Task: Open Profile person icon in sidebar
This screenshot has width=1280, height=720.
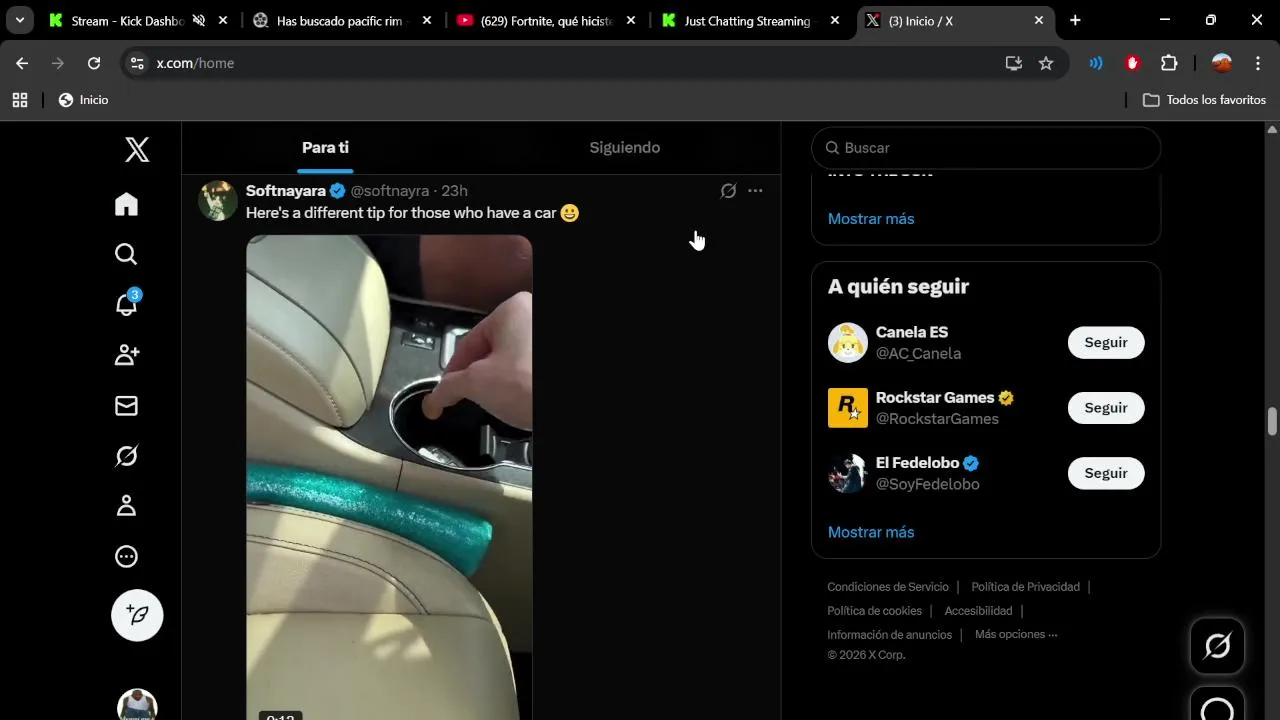Action: [126, 506]
